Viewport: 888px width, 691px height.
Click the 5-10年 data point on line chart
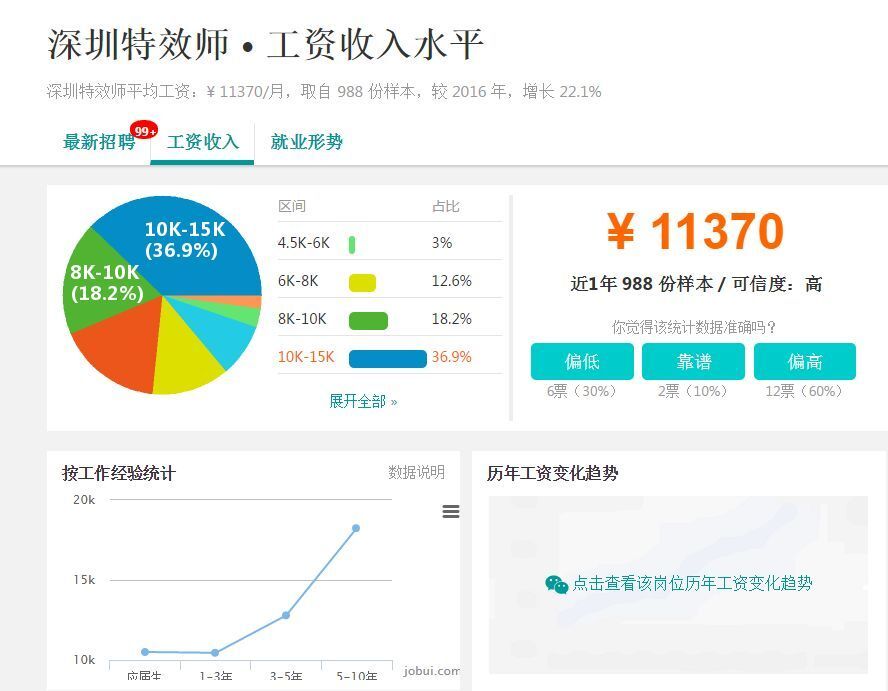(355, 528)
